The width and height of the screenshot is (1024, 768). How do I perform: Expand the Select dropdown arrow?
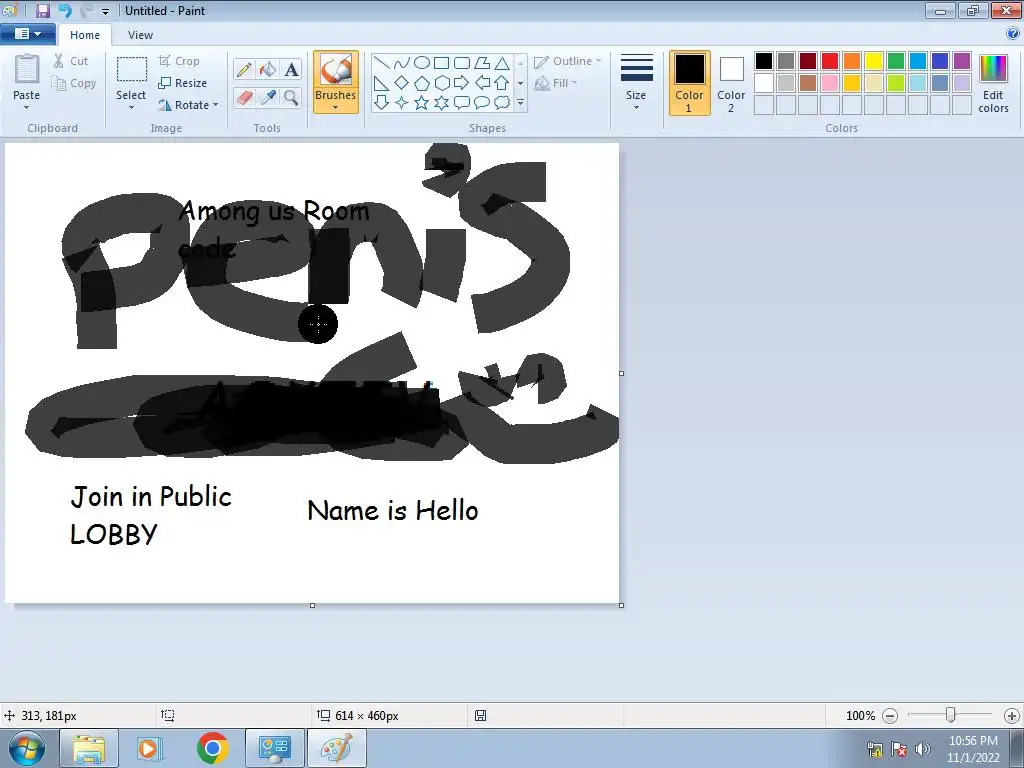pos(131,108)
